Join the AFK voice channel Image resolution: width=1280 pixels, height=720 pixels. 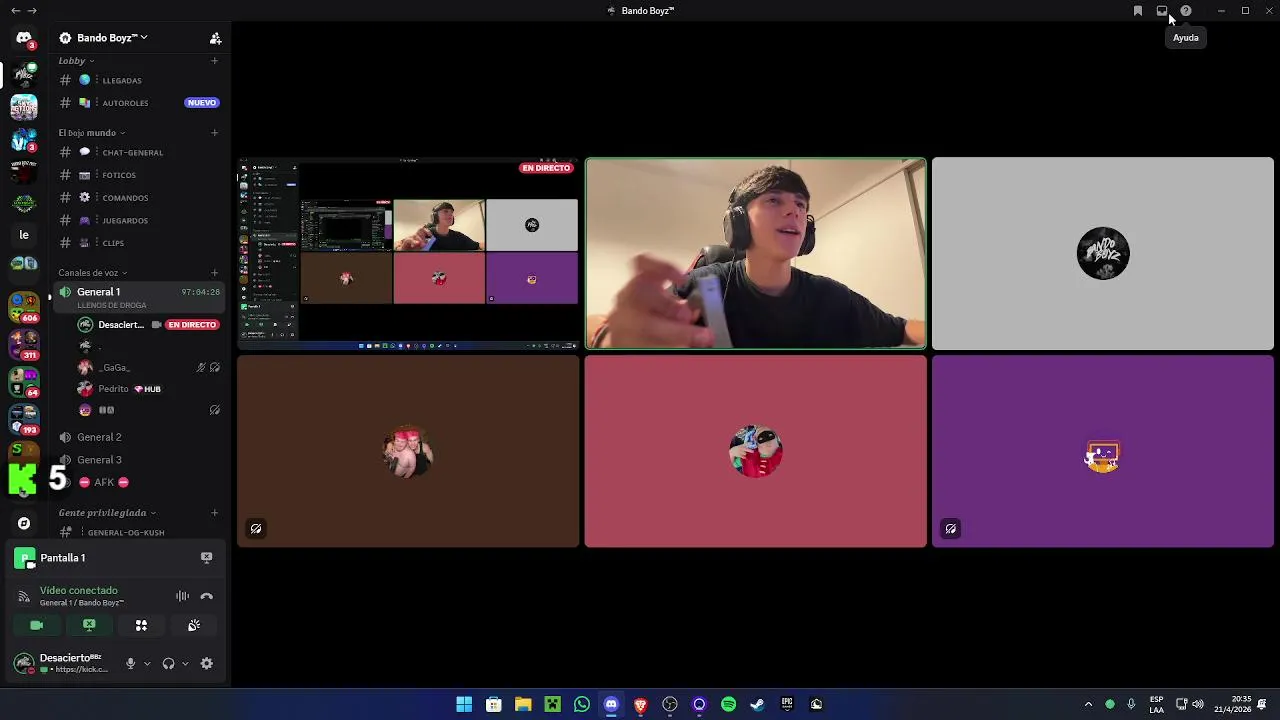tap(138, 482)
